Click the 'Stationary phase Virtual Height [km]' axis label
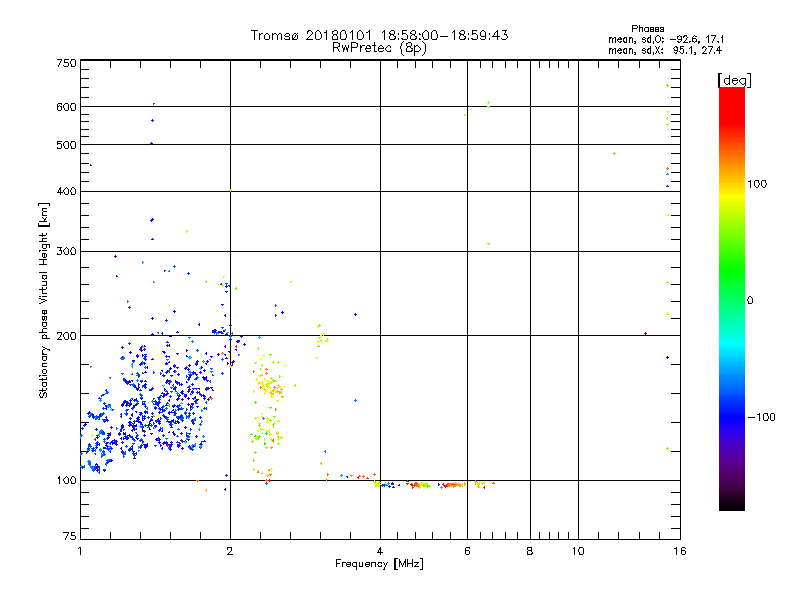 pos(44,301)
